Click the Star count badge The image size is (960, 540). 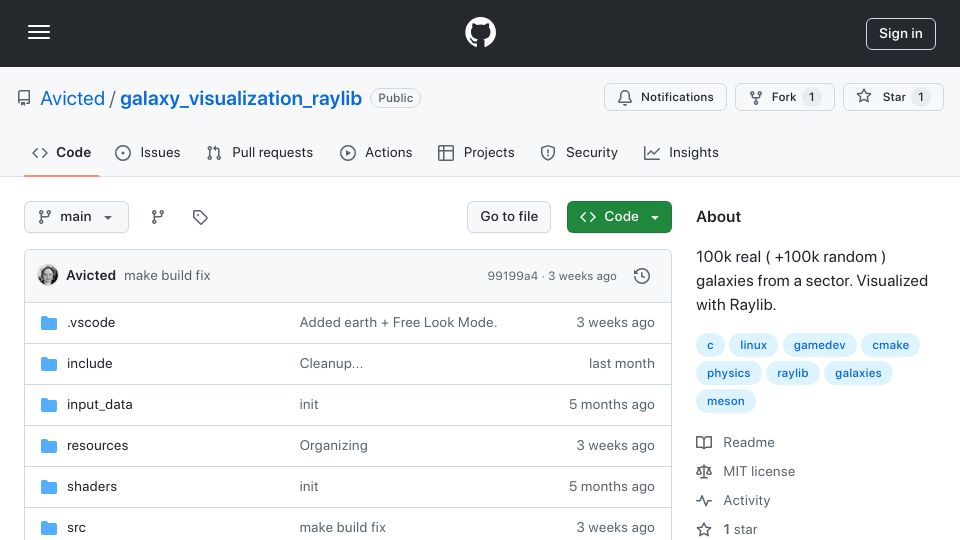pyautogui.click(x=920, y=97)
